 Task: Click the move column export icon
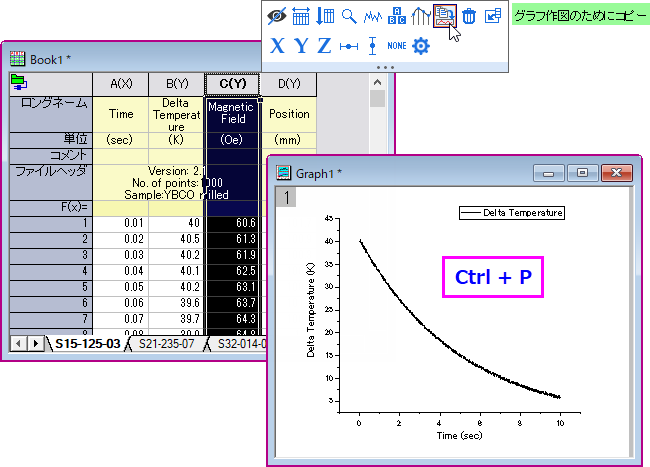point(493,16)
